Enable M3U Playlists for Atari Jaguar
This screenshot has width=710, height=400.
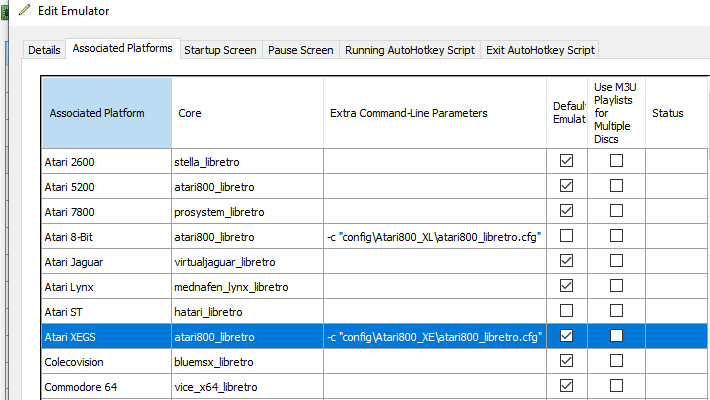tap(616, 260)
